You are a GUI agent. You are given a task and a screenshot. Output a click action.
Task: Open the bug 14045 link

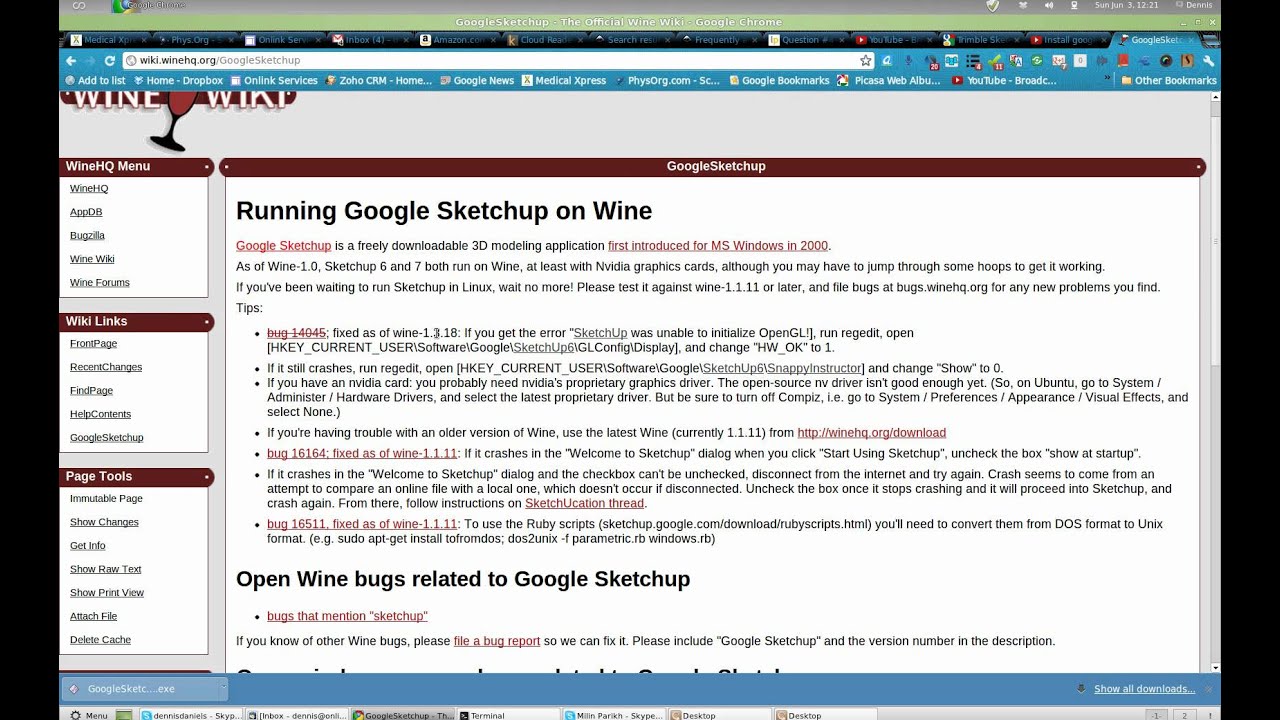click(296, 333)
